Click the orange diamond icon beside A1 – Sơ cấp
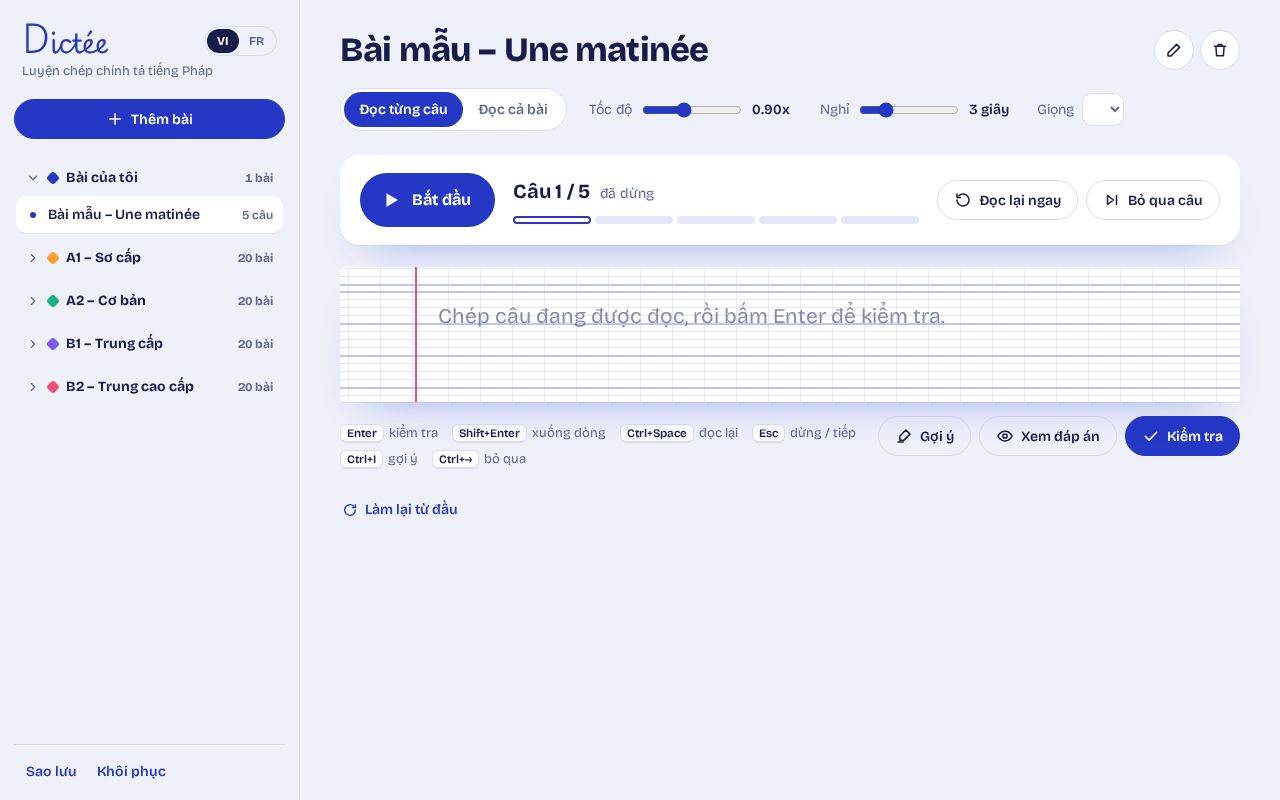The width and height of the screenshot is (1280, 800). point(53,258)
